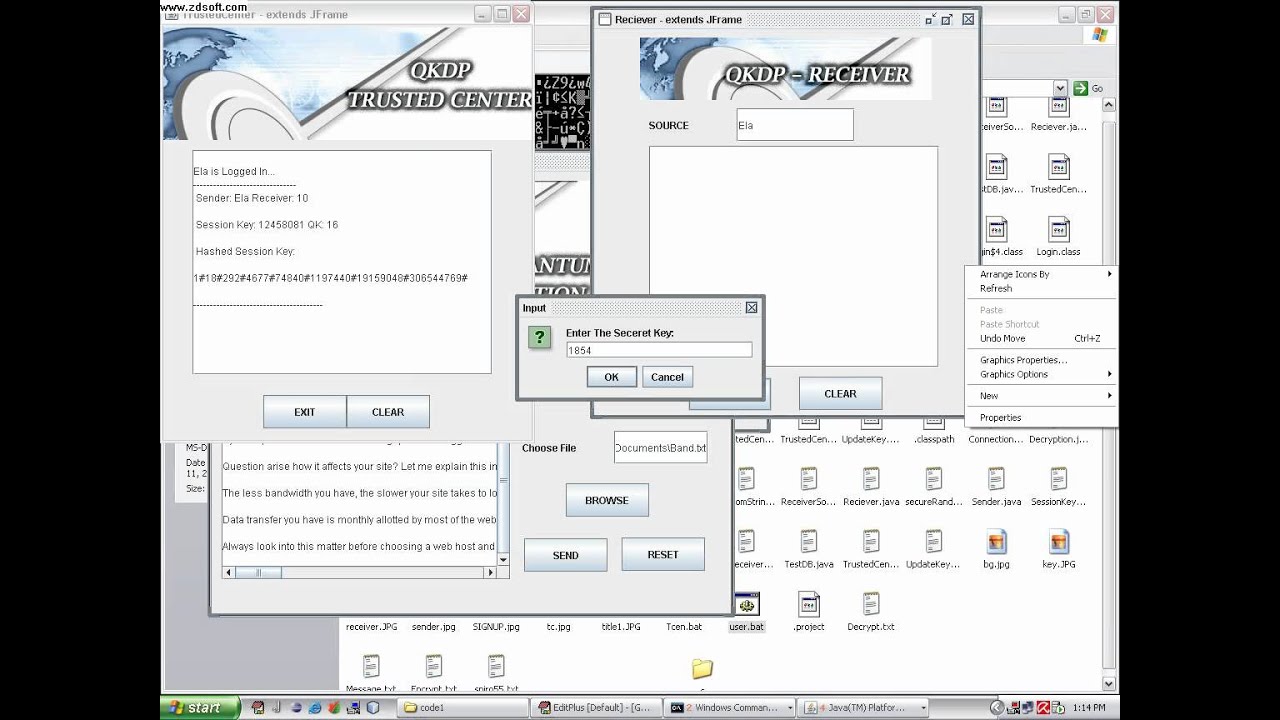Expand the Graphics Options submenu
This screenshot has height=720, width=1280.
click(1040, 374)
